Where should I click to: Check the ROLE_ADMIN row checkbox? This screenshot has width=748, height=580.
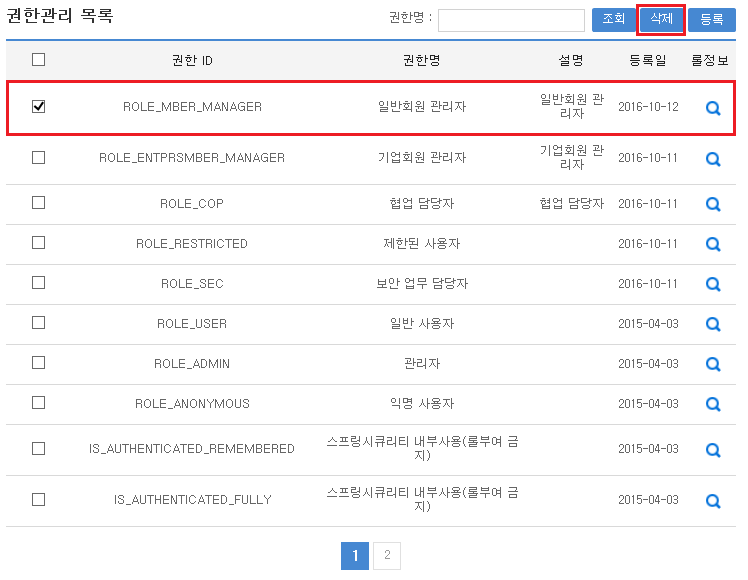click(39, 363)
